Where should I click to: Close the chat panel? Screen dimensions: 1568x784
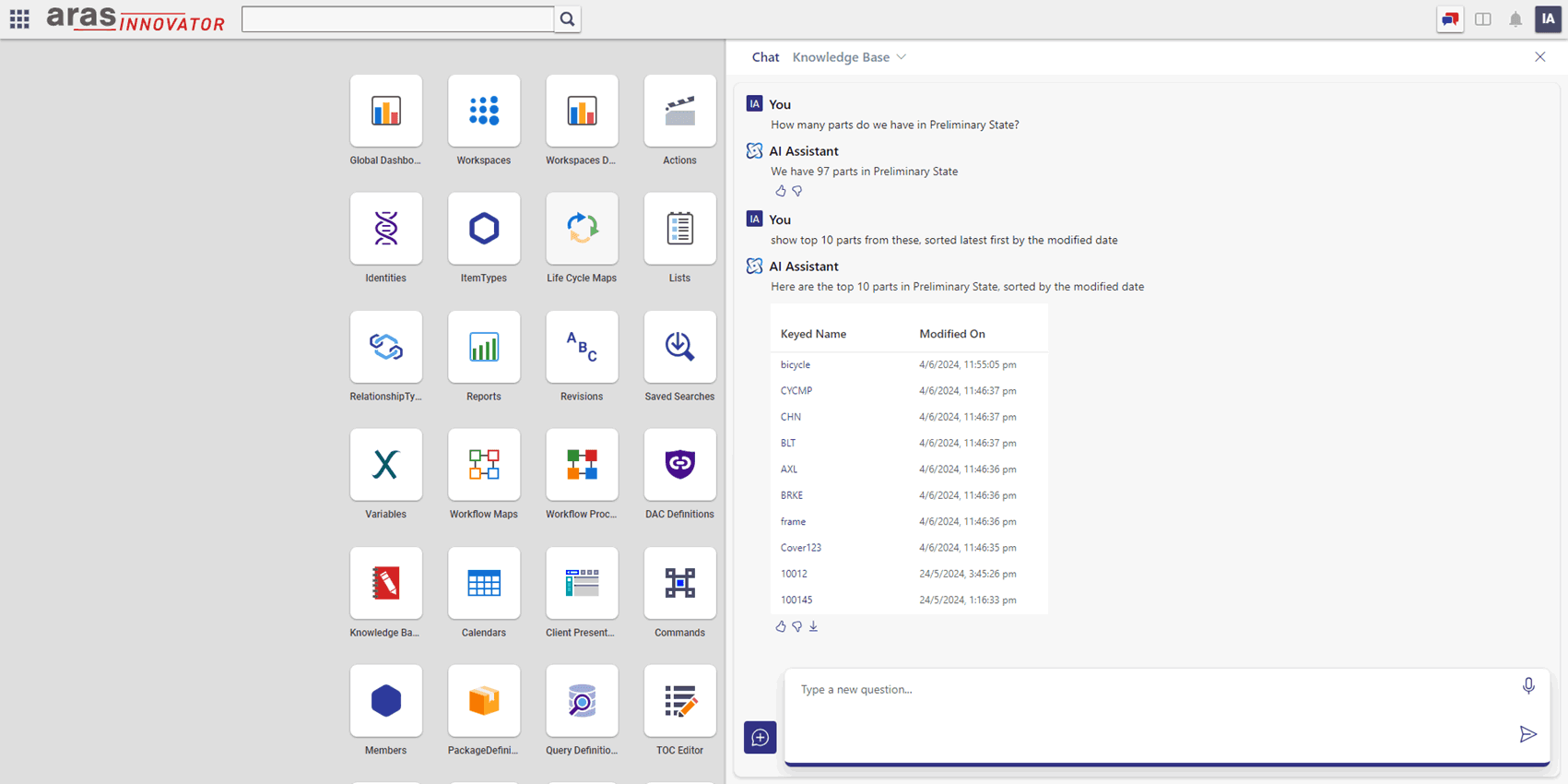(x=1540, y=57)
